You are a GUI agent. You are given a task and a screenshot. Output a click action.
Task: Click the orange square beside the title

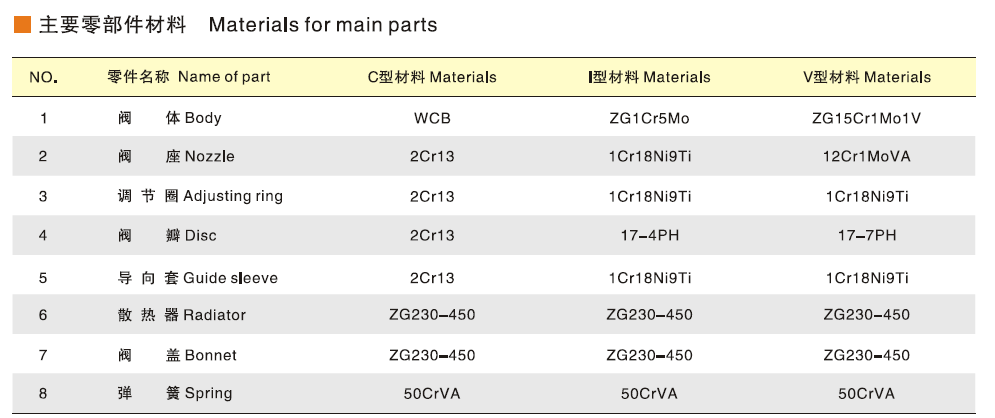click(x=22, y=25)
